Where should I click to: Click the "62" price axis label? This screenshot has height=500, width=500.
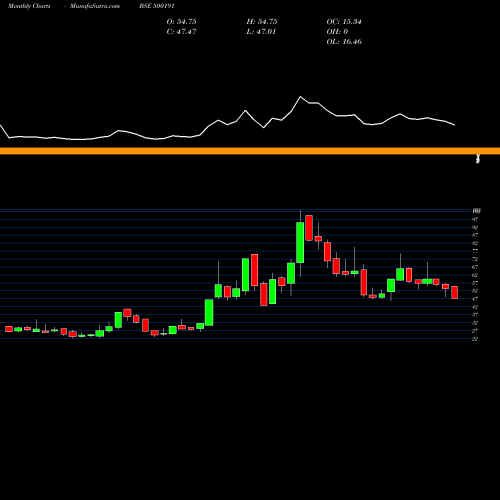pyautogui.click(x=475, y=275)
